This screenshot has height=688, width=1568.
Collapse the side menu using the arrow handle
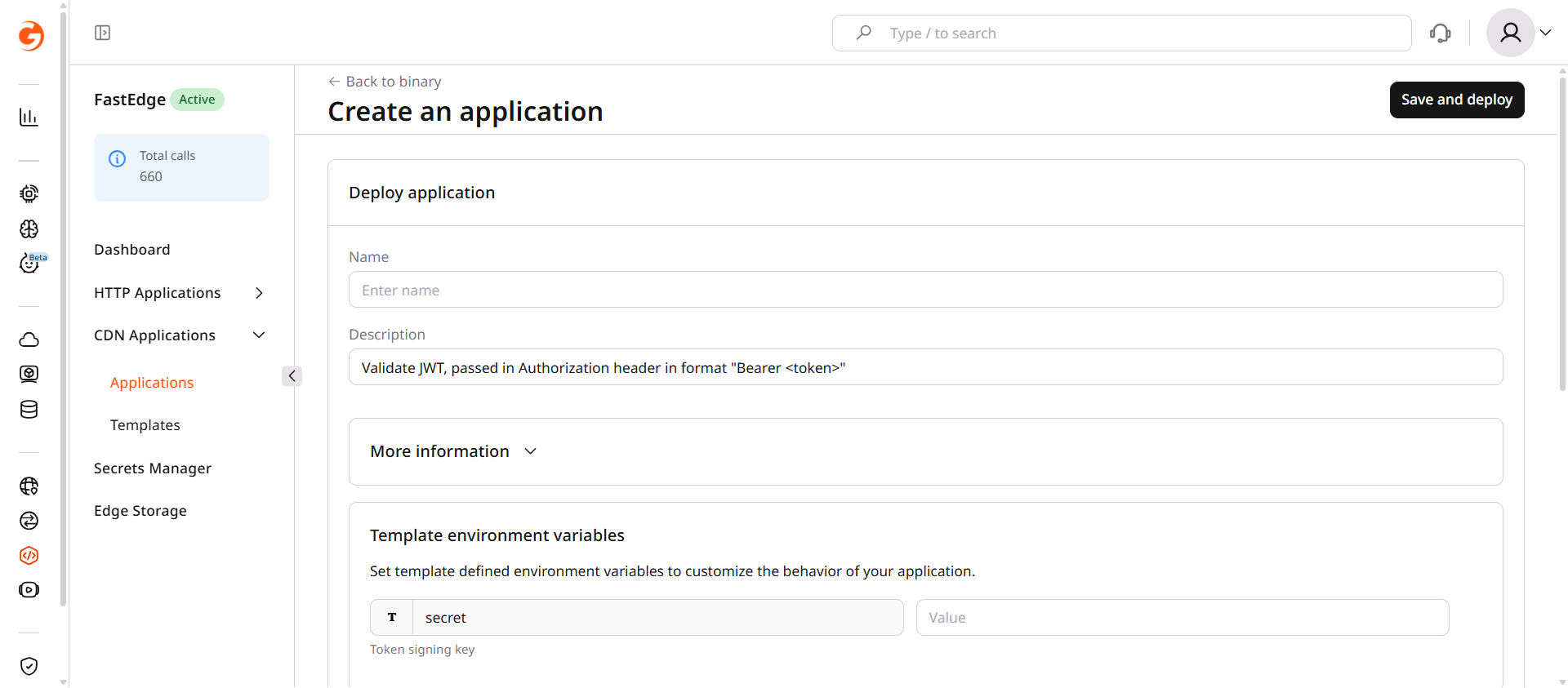292,376
